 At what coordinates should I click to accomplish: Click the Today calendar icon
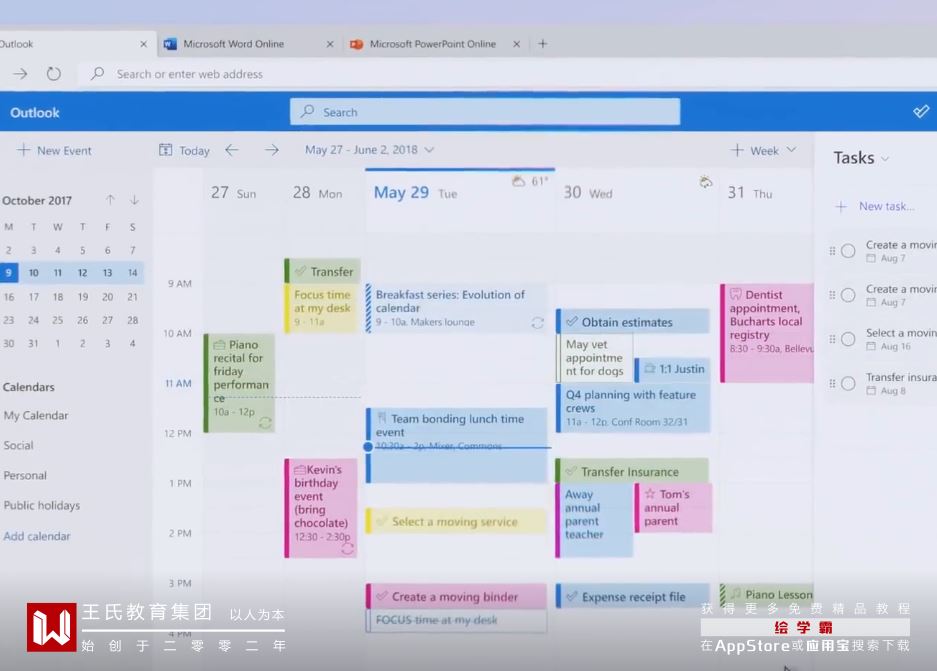pos(166,150)
